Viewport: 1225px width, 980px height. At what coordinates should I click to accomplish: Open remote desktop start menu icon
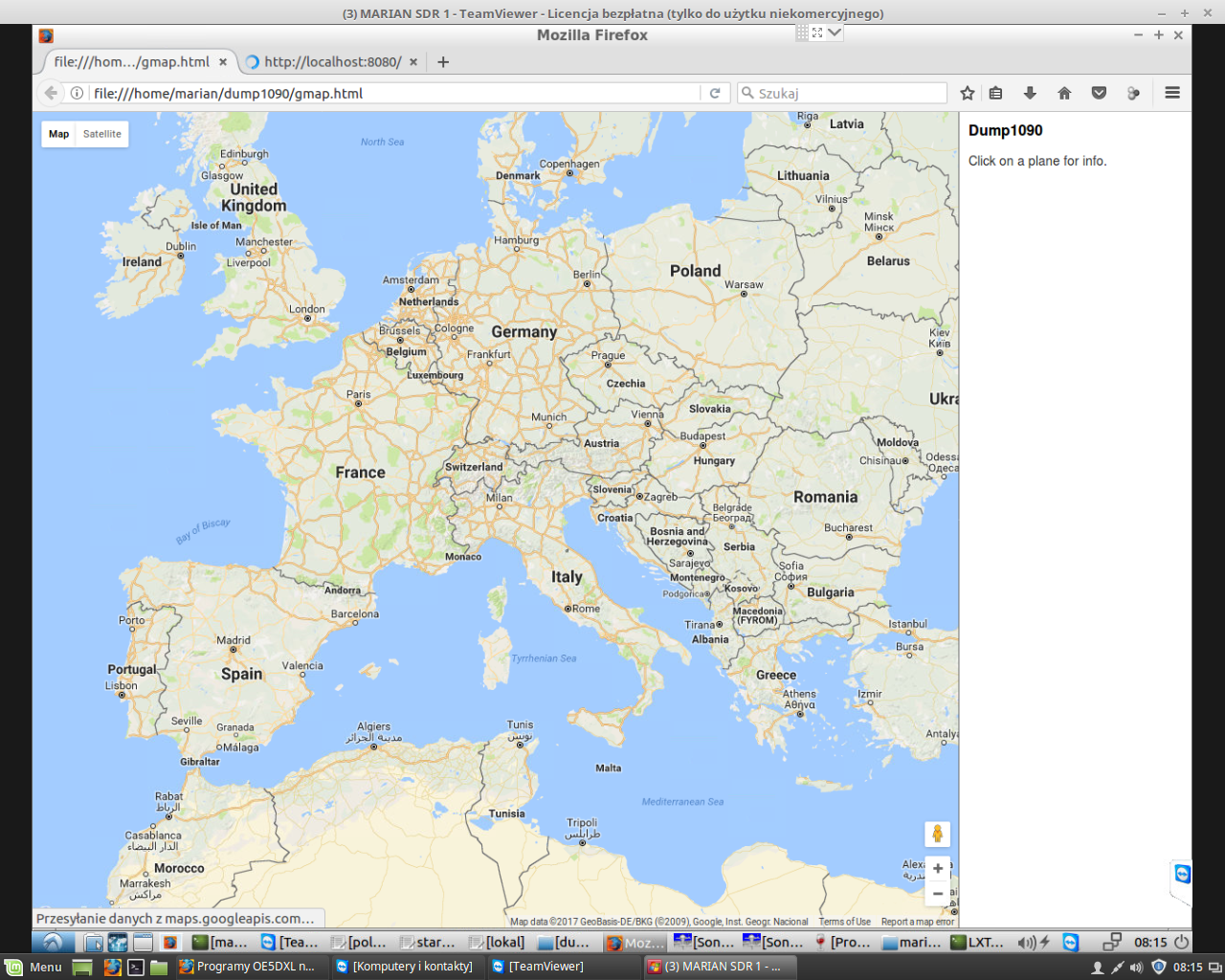53,942
